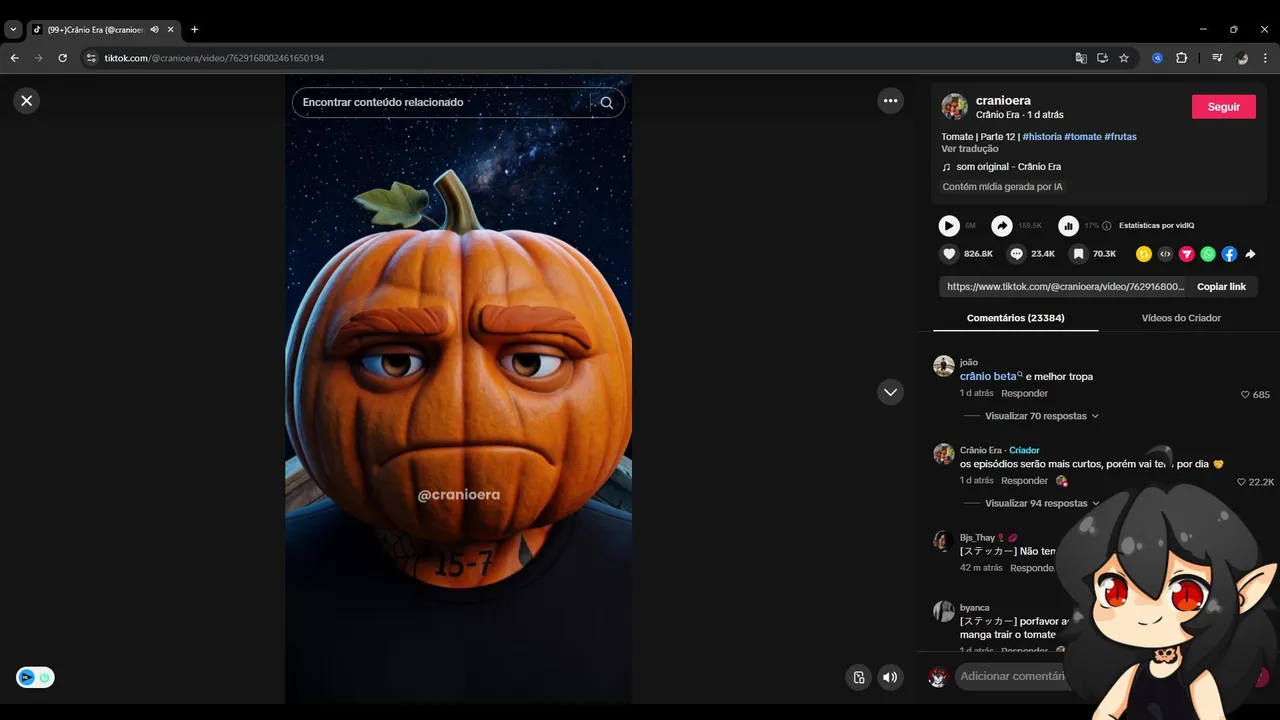Screen dimensions: 1280x720
Task: Repost the video with the yellow icon
Action: pos(1144,254)
